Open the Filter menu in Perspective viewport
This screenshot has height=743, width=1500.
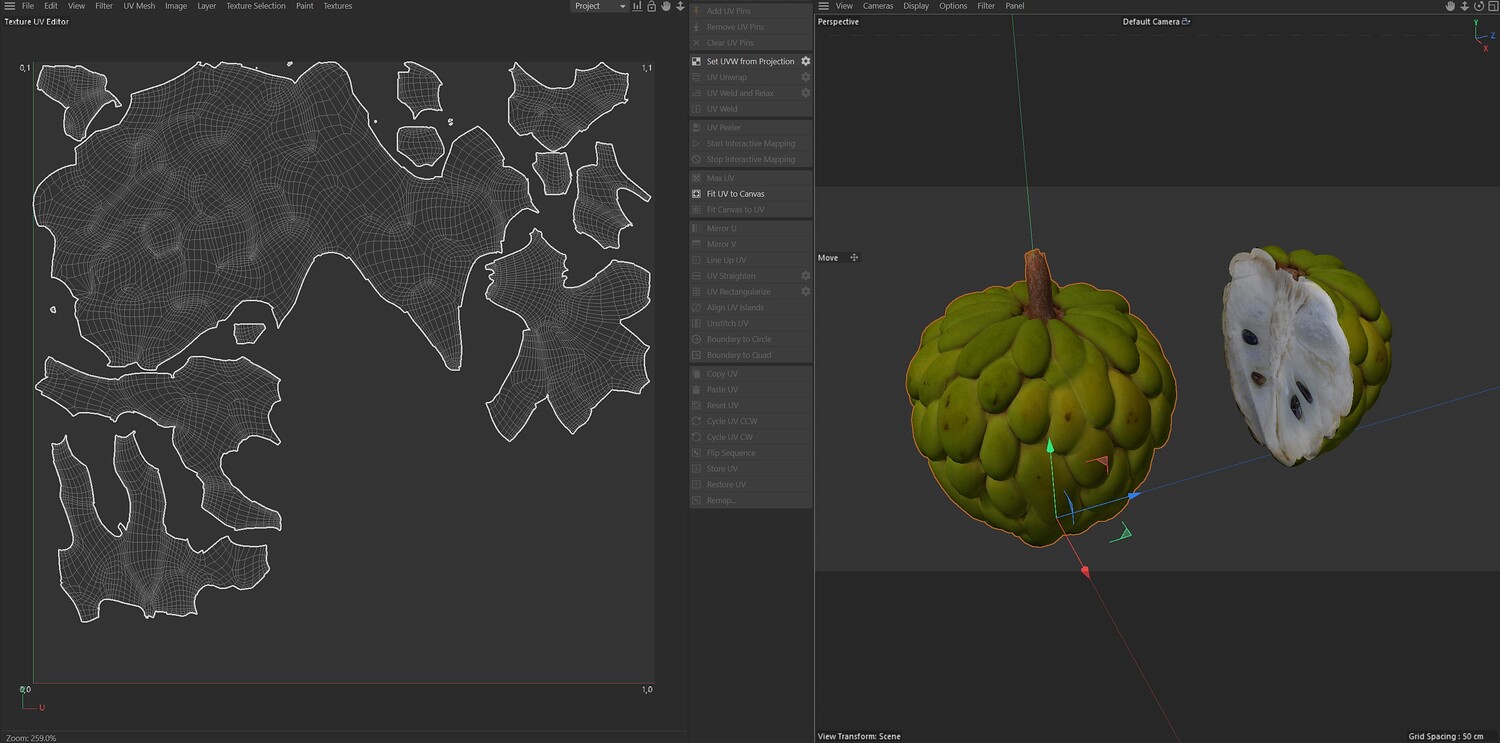986,6
